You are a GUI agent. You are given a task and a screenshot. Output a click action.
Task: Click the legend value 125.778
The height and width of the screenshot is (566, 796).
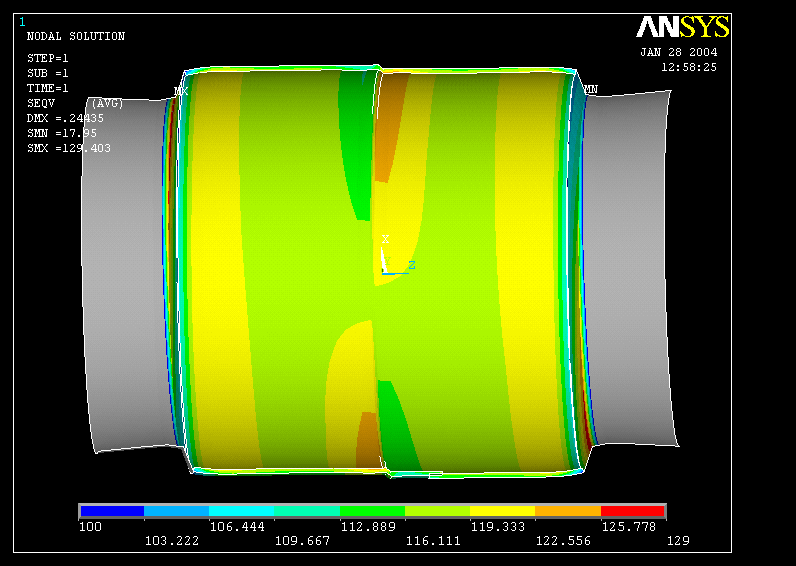[x=629, y=527]
